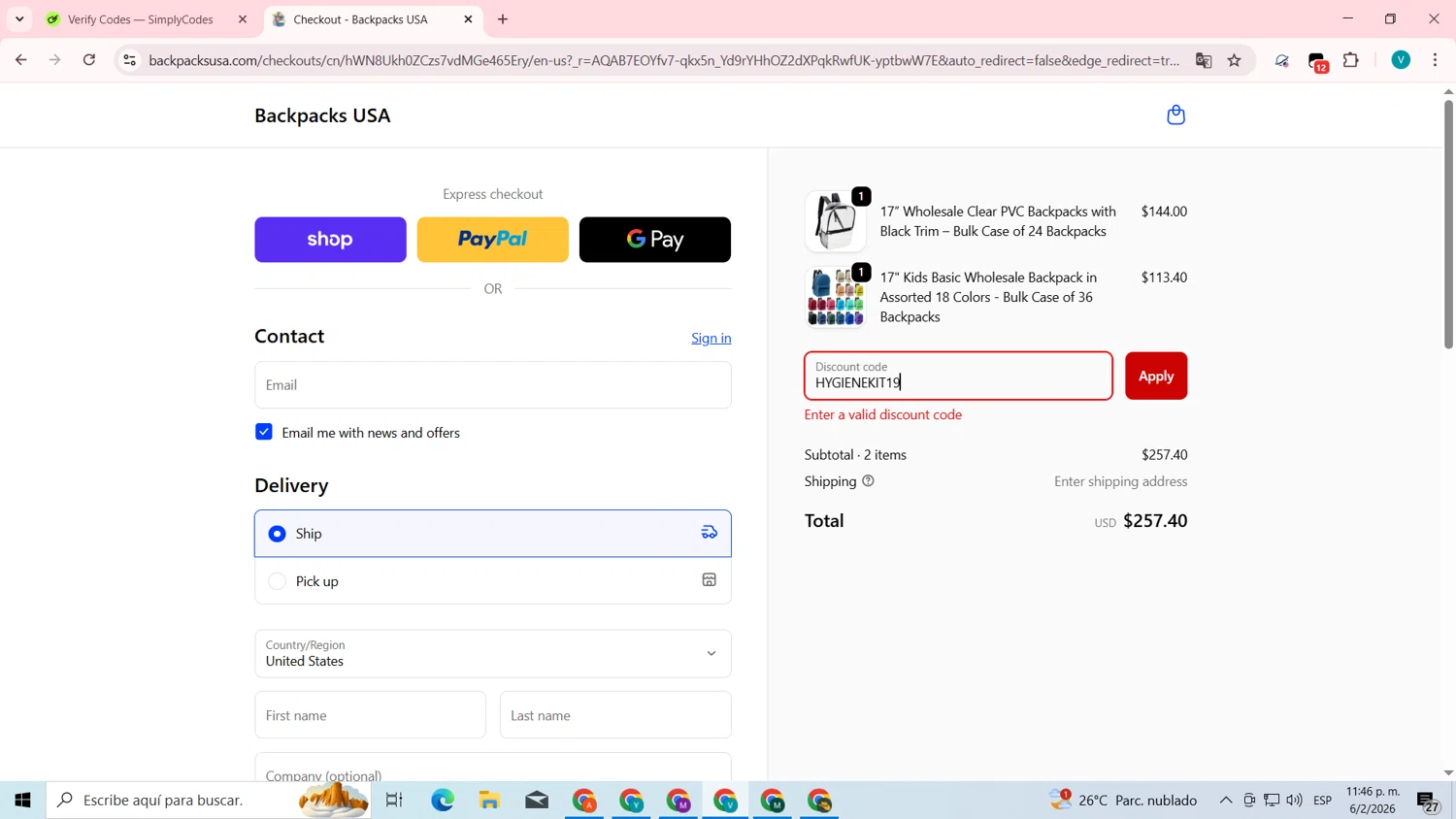Click the First name field

370,715
